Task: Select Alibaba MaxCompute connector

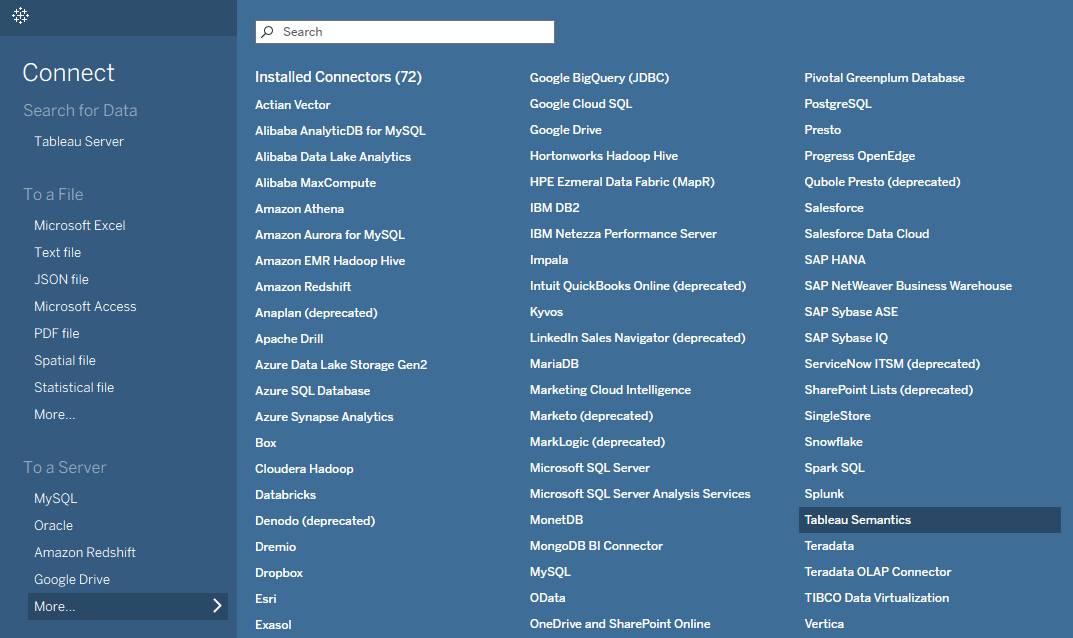Action: coord(315,183)
